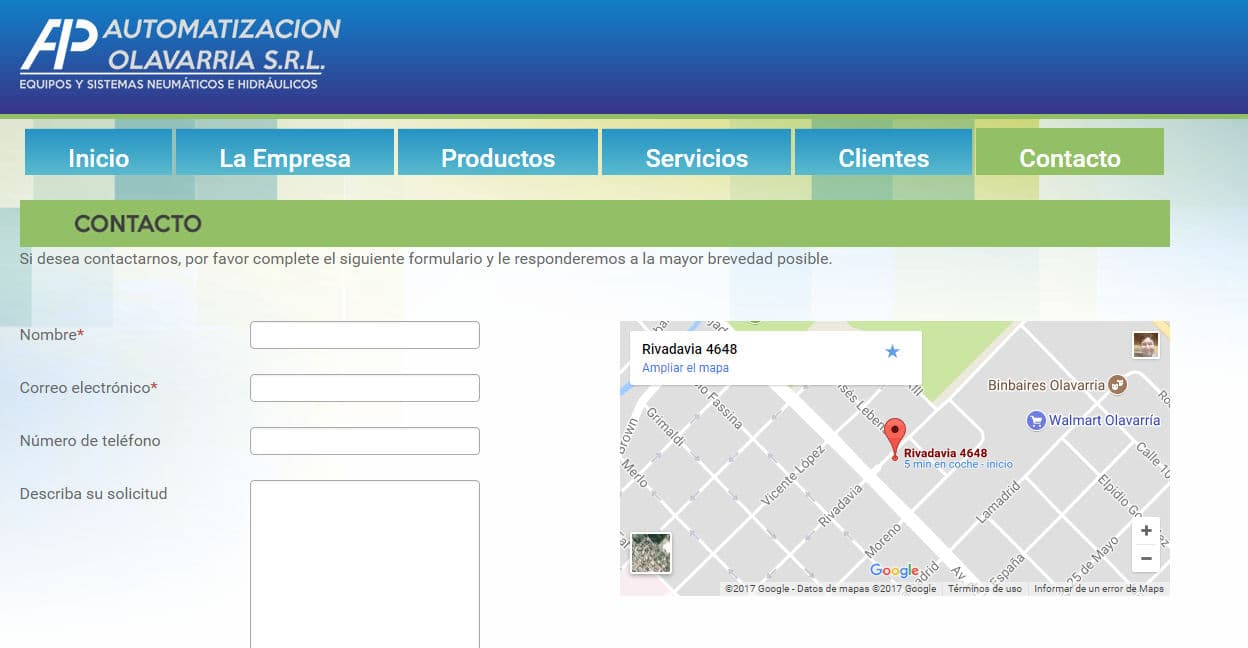Viewport: 1248px width, 648px height.
Task: Click the Google account avatar on map
Action: [1145, 345]
